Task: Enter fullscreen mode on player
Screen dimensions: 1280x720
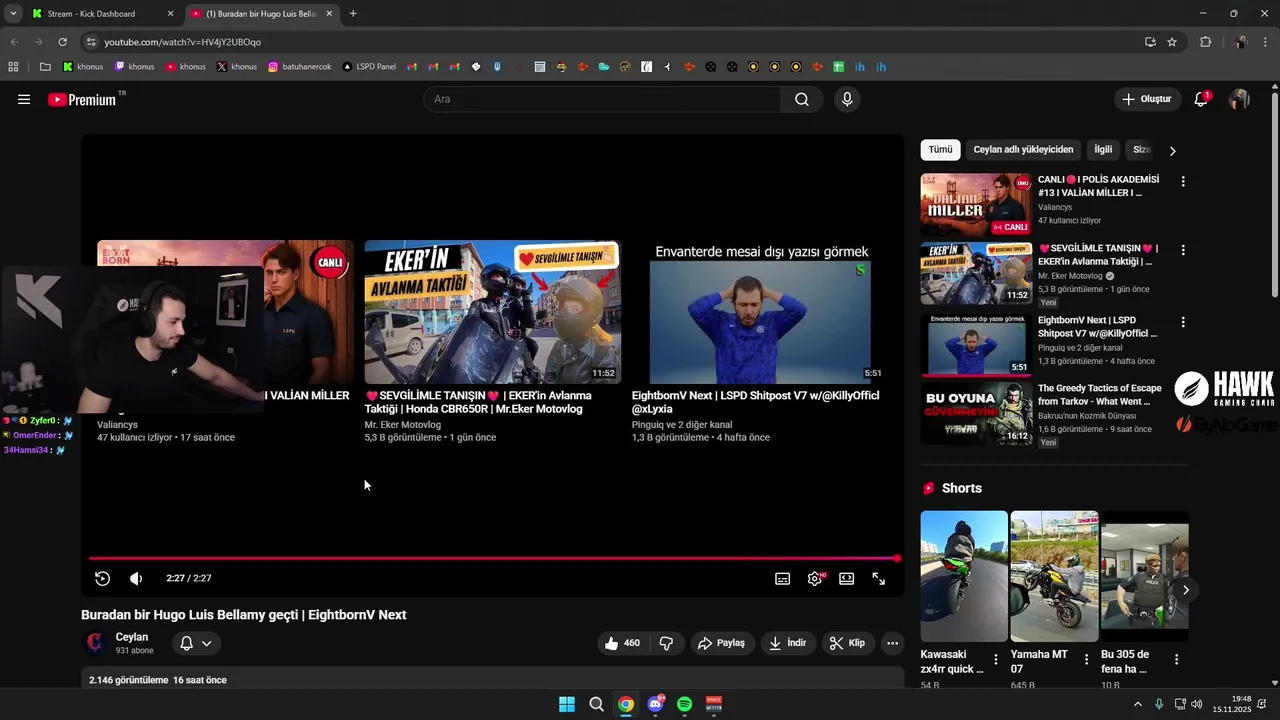Action: [879, 578]
